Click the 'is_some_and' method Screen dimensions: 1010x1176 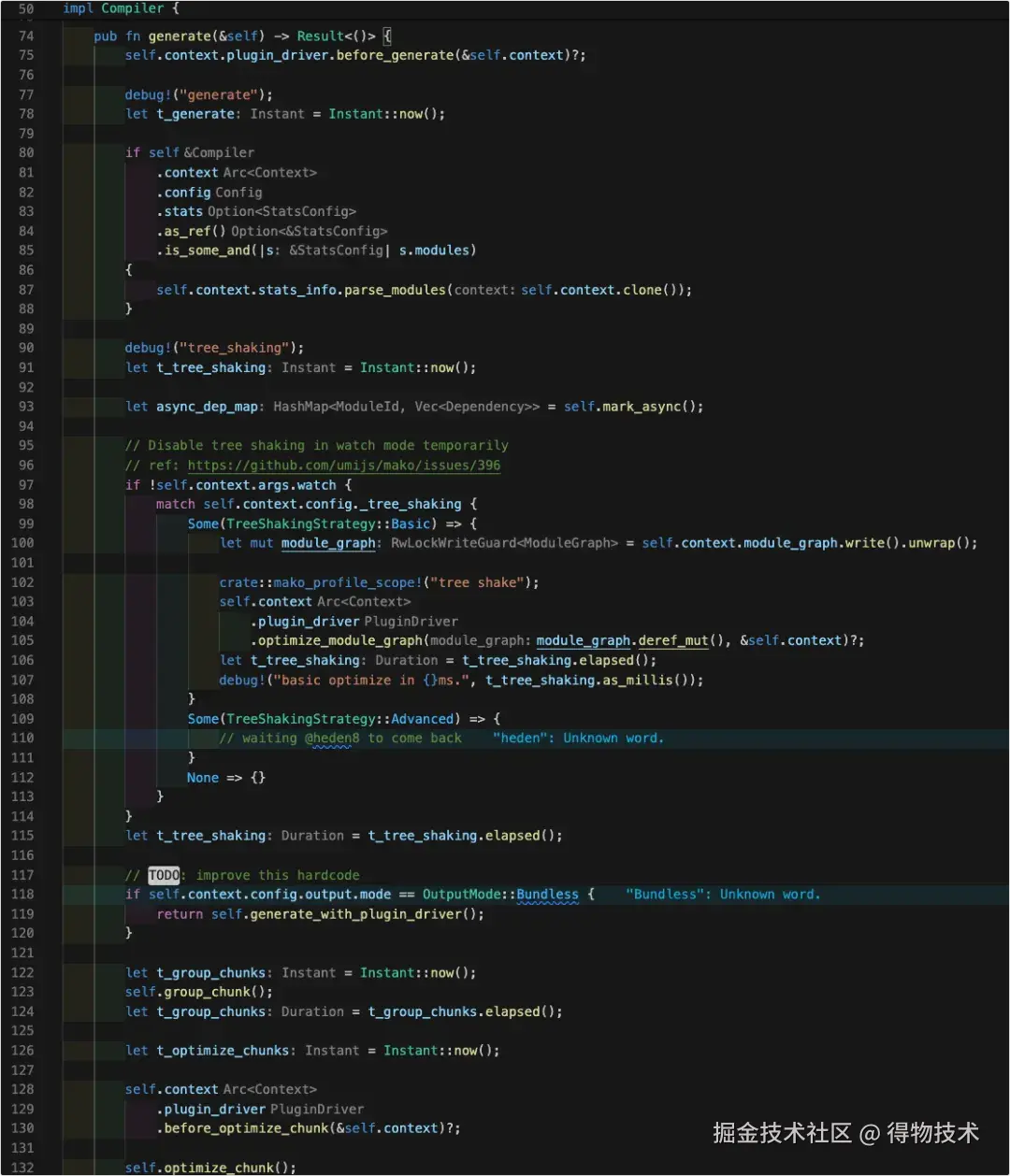click(207, 251)
